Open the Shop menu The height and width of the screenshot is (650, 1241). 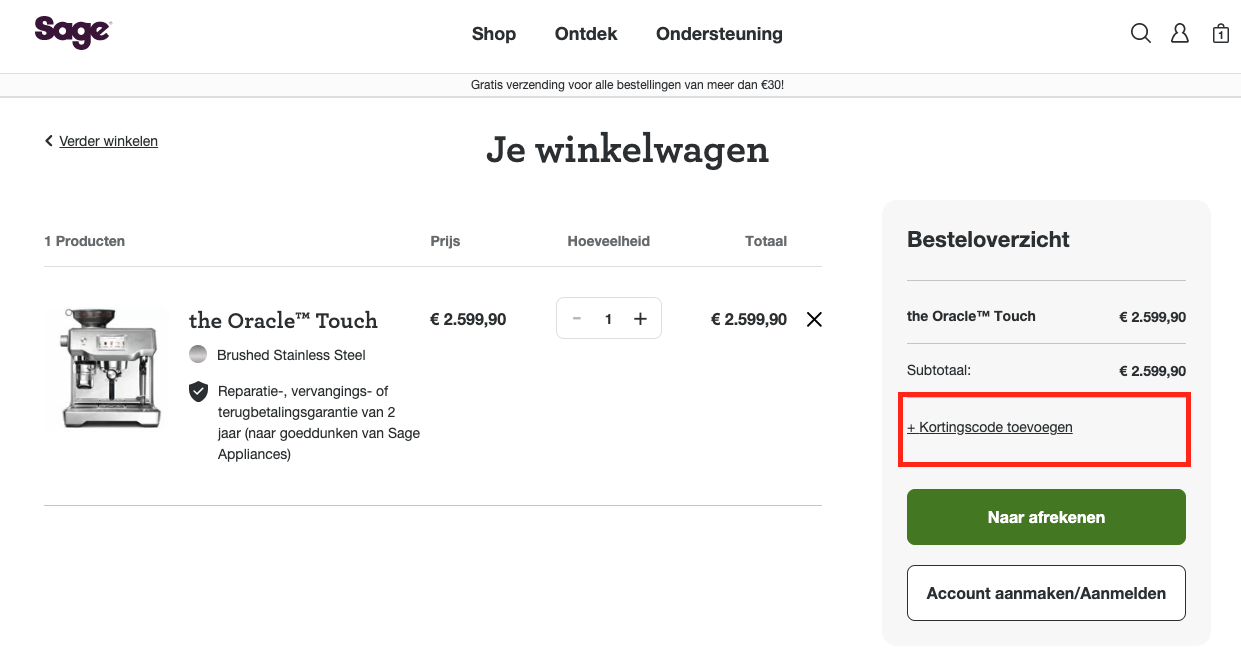[x=494, y=34]
